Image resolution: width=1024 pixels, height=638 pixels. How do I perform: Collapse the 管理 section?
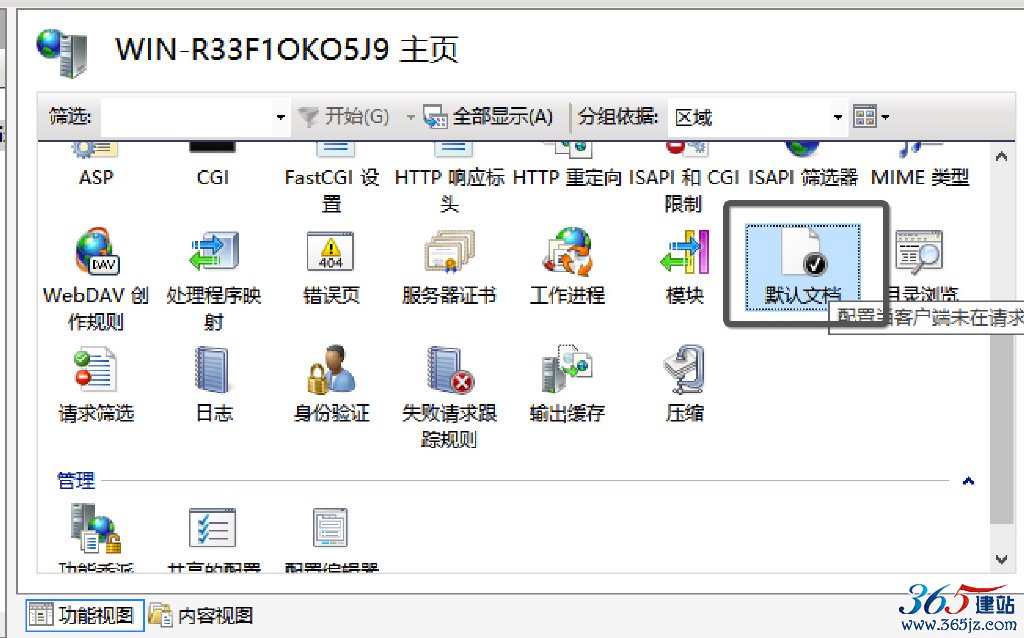tap(968, 481)
